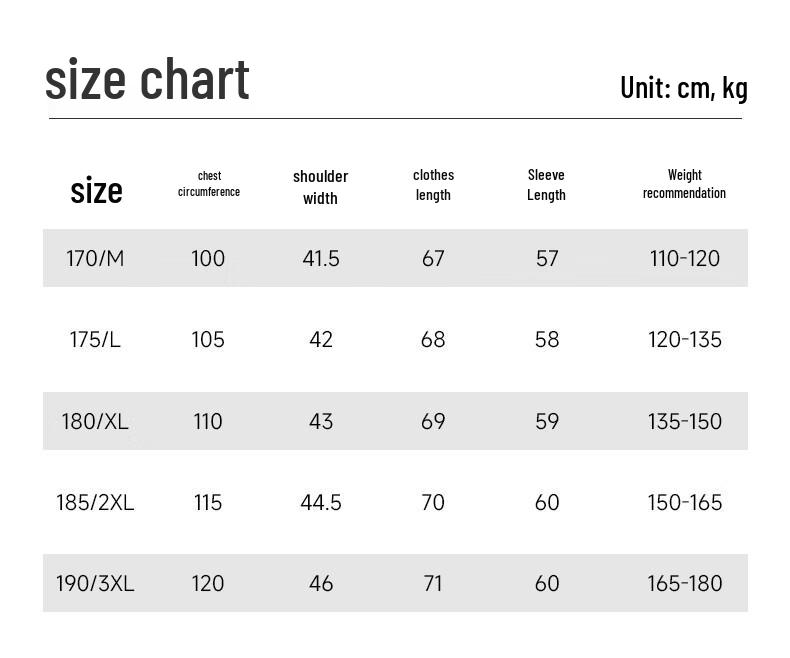Click the 58 sleeve length value
Screen dimensions: 790x658
tap(547, 339)
